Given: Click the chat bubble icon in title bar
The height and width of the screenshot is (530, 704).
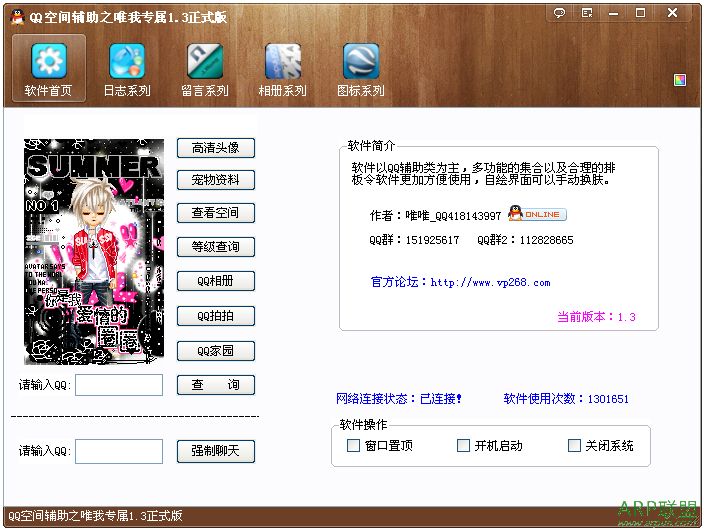Looking at the screenshot, I should pyautogui.click(x=559, y=13).
